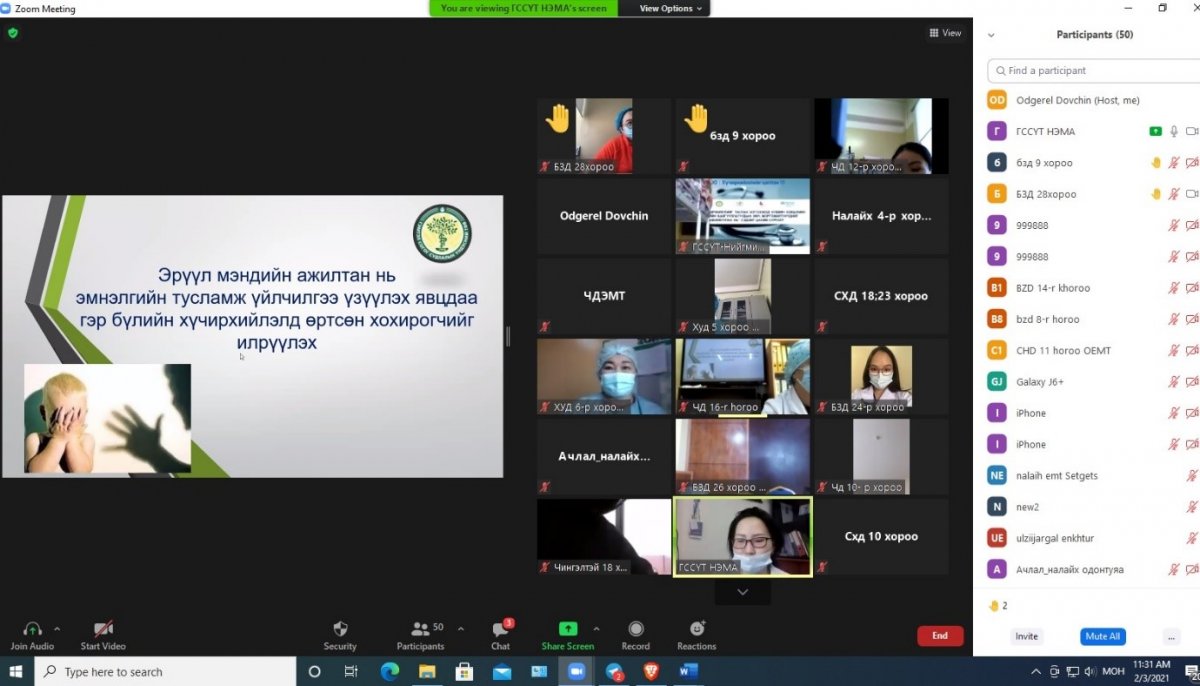This screenshot has height=686, width=1200.
Task: Collapse Participants panel with chevron
Action: point(991,35)
